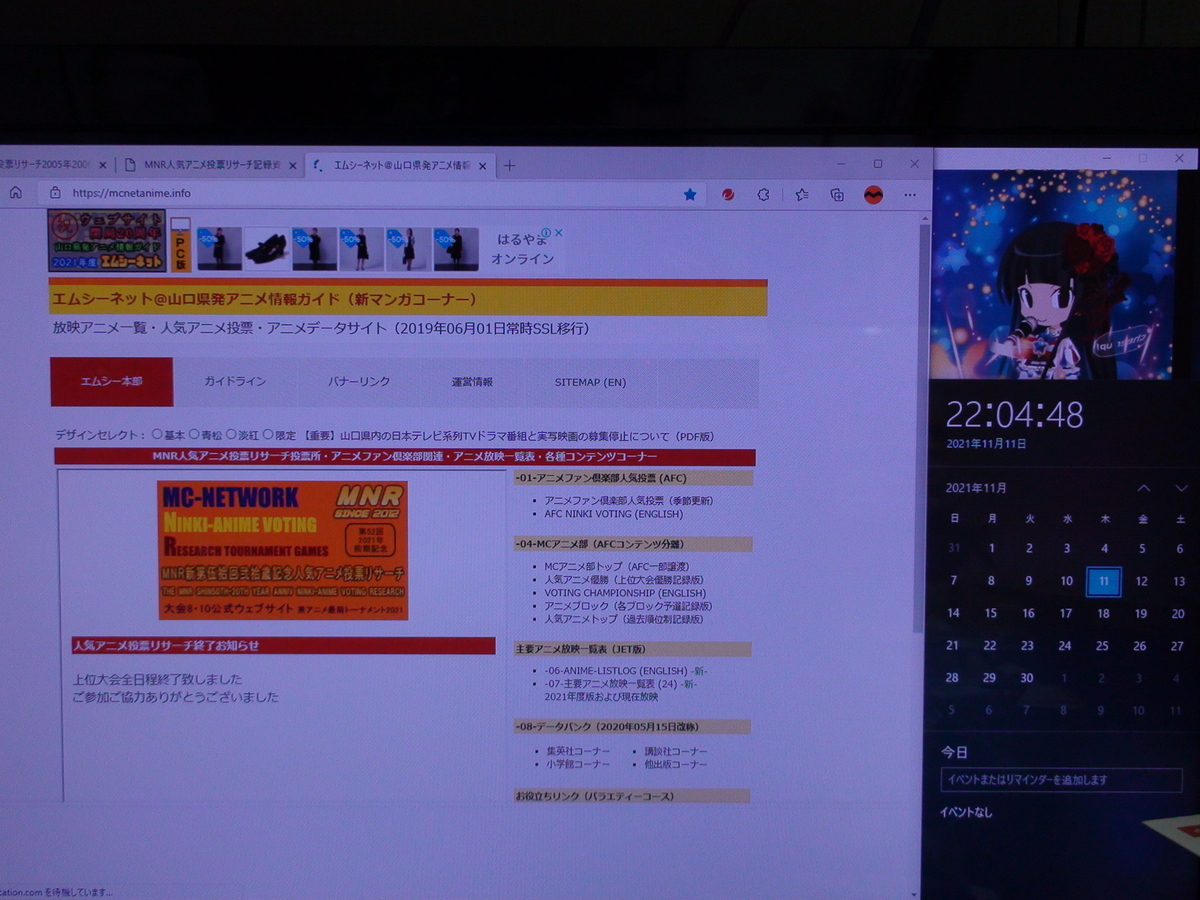Viewport: 1200px width, 900px height.
Task: Click the red extension icon beside the address bar
Action: [728, 193]
